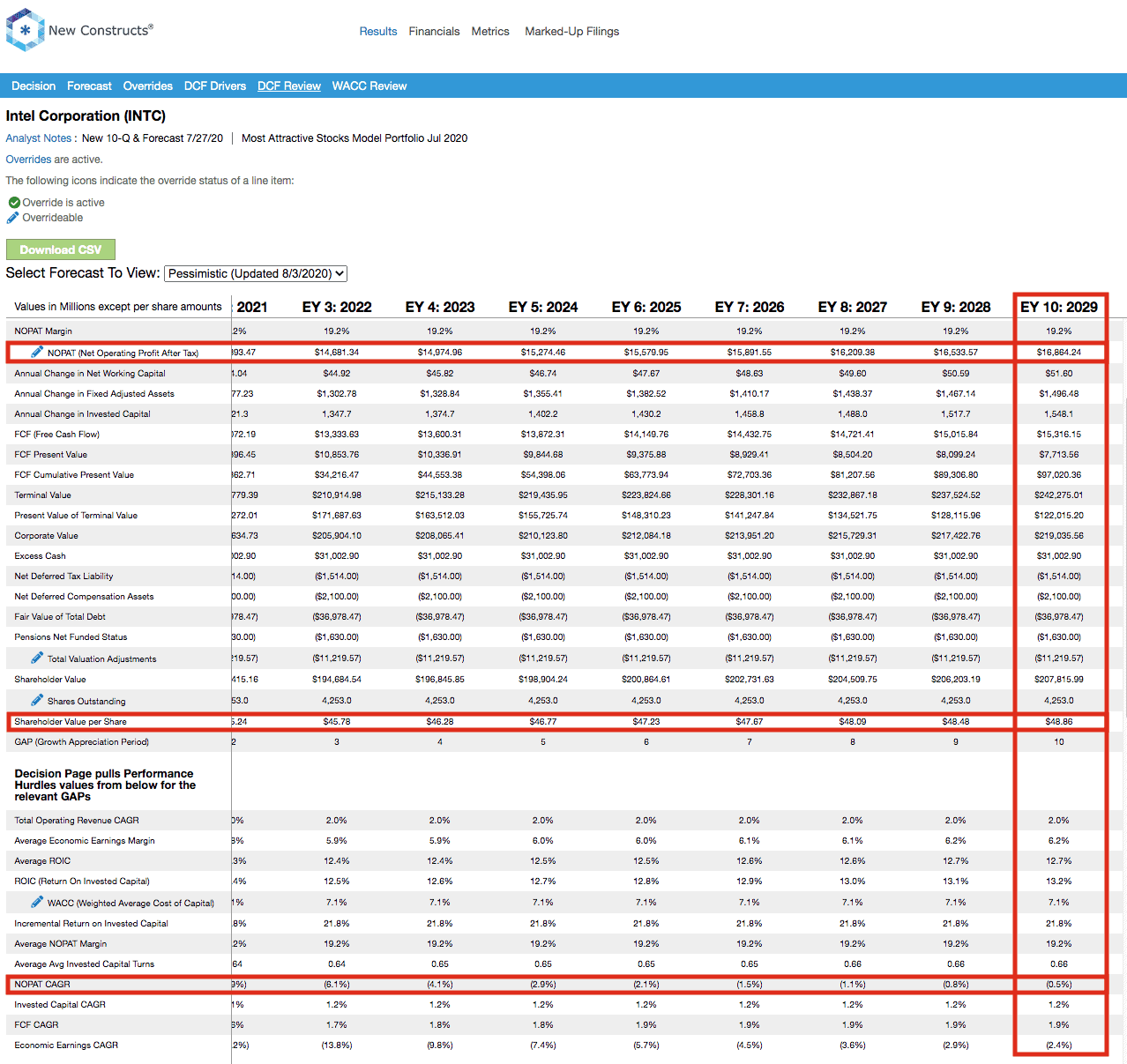This screenshot has height=1064, width=1127.
Task: Click the 'EY 4: 2023' column header
Action: pos(440,307)
